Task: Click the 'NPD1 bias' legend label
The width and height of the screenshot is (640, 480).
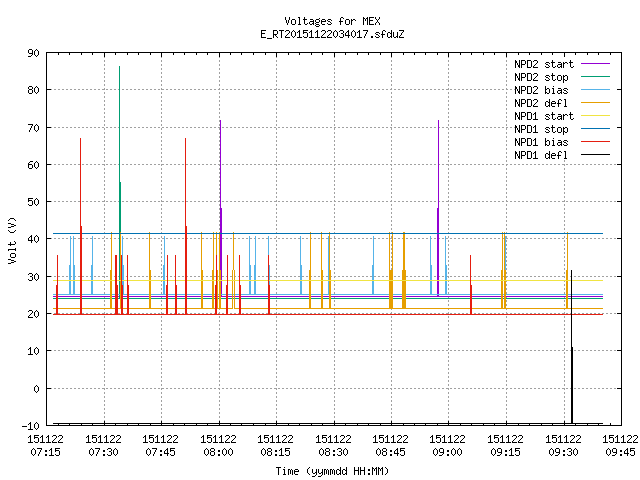Action: 541,142
